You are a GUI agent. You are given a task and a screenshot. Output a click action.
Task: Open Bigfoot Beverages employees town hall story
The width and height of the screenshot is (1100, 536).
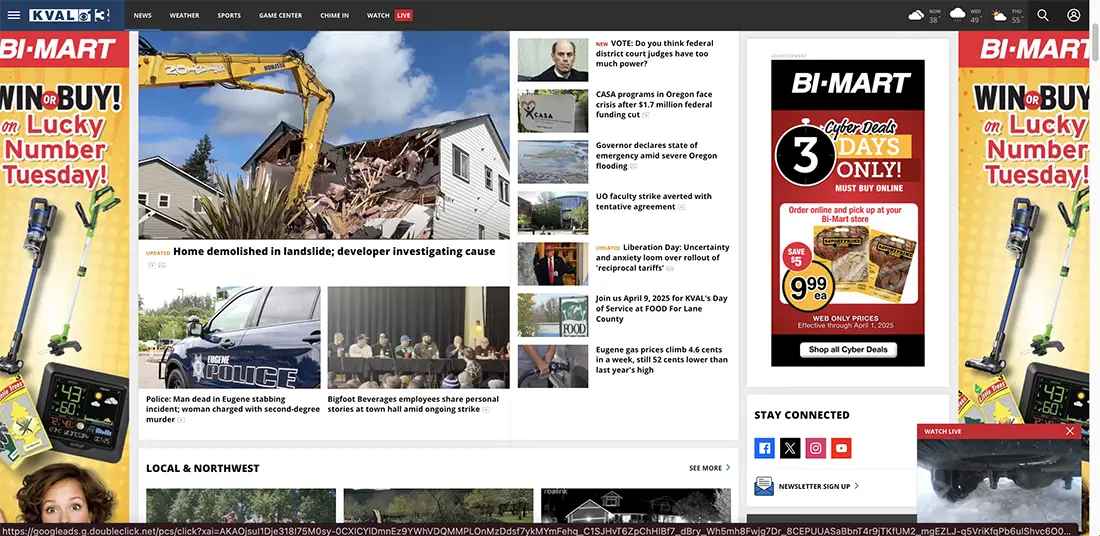[413, 404]
